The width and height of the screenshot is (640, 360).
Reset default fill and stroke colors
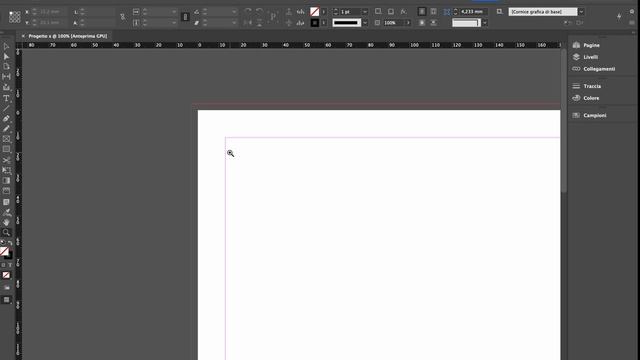3,243
